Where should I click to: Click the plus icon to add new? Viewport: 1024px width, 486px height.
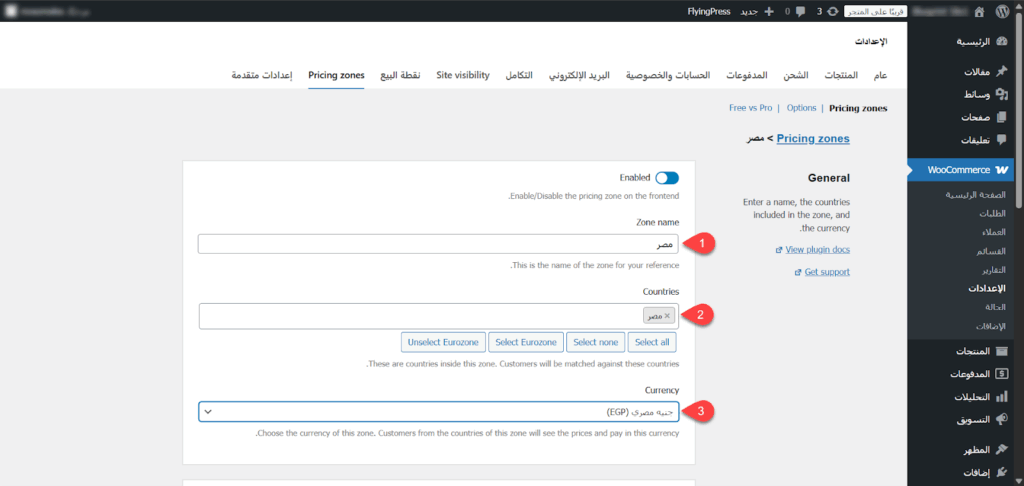tap(768, 11)
